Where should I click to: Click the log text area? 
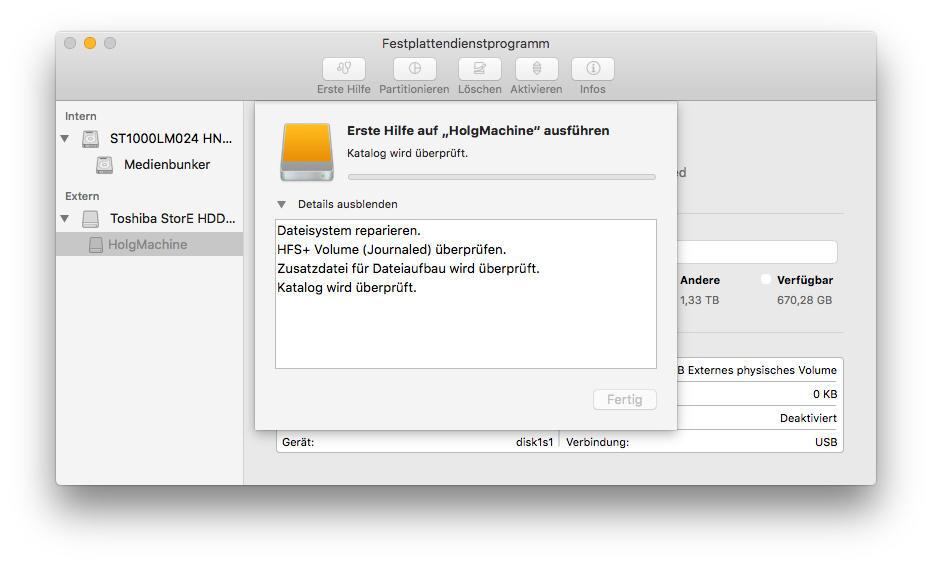click(x=465, y=294)
